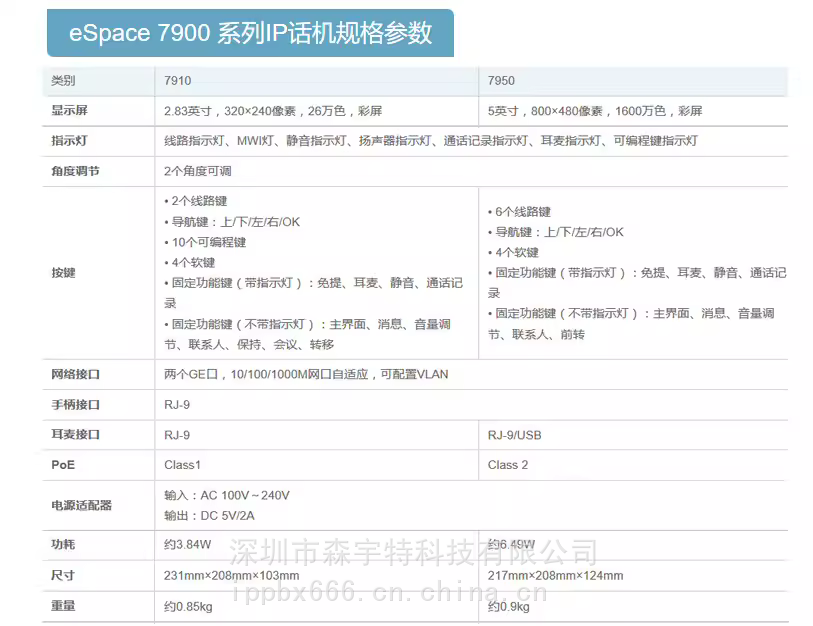Click the eSpace 7900 series title banner
This screenshot has height=626, width=813.
[x=250, y=33]
